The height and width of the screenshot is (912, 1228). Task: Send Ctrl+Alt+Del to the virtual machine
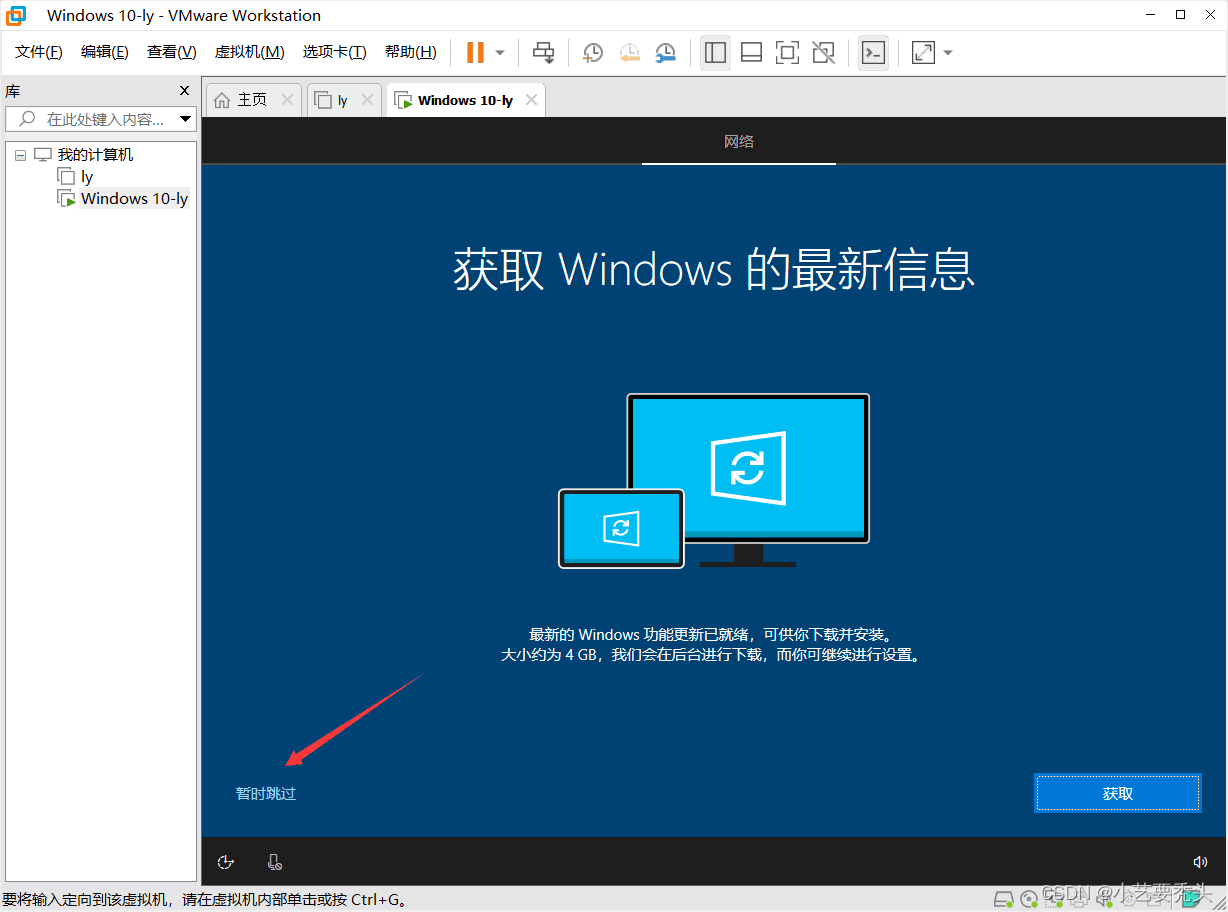point(543,52)
